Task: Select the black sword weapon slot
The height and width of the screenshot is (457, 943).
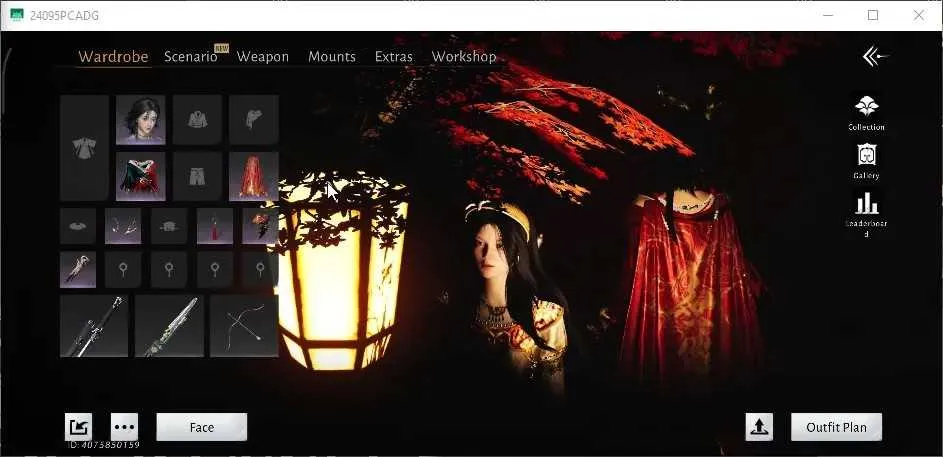Action: [94, 326]
